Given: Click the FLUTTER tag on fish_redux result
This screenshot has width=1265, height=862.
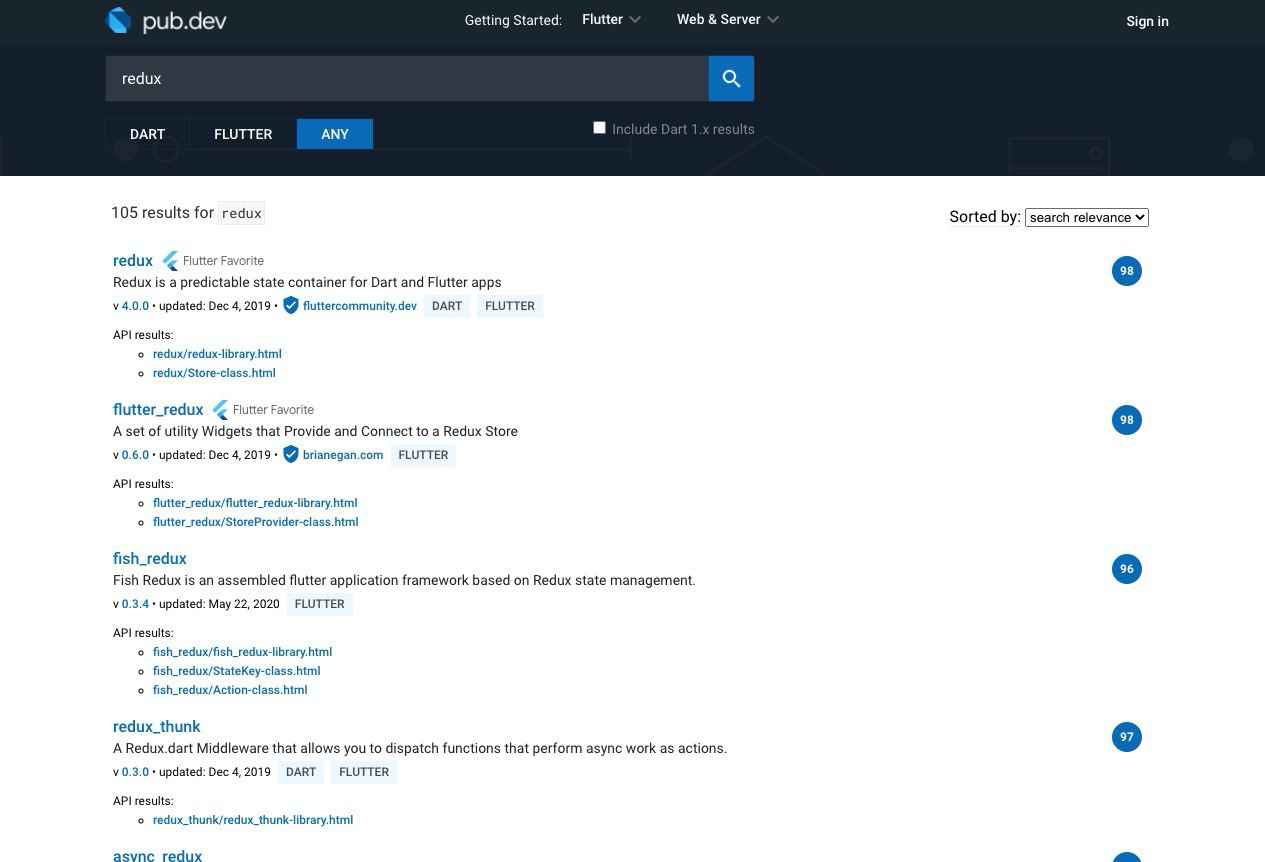Looking at the screenshot, I should pyautogui.click(x=320, y=604).
